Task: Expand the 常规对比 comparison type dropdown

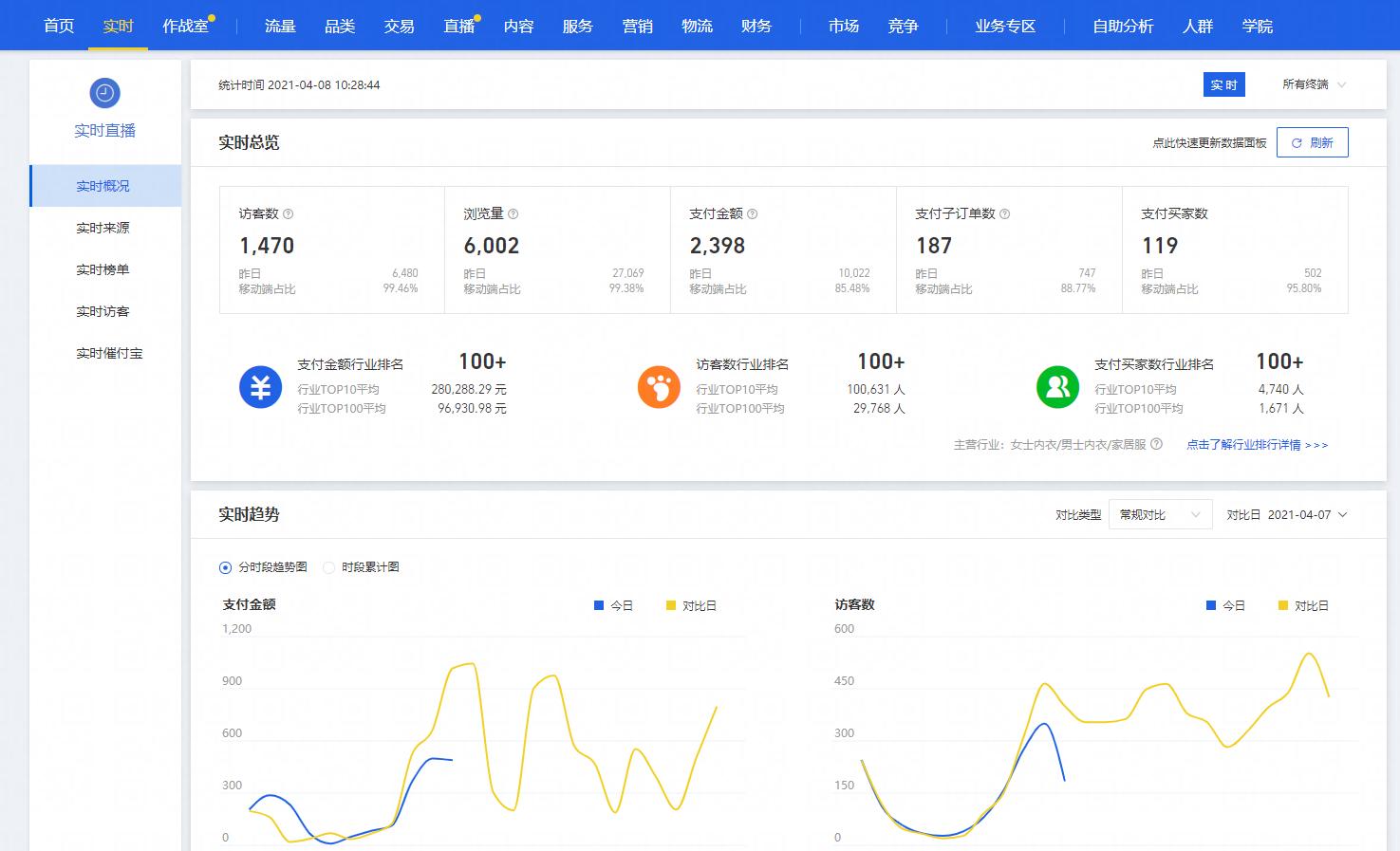Action: pyautogui.click(x=1160, y=514)
